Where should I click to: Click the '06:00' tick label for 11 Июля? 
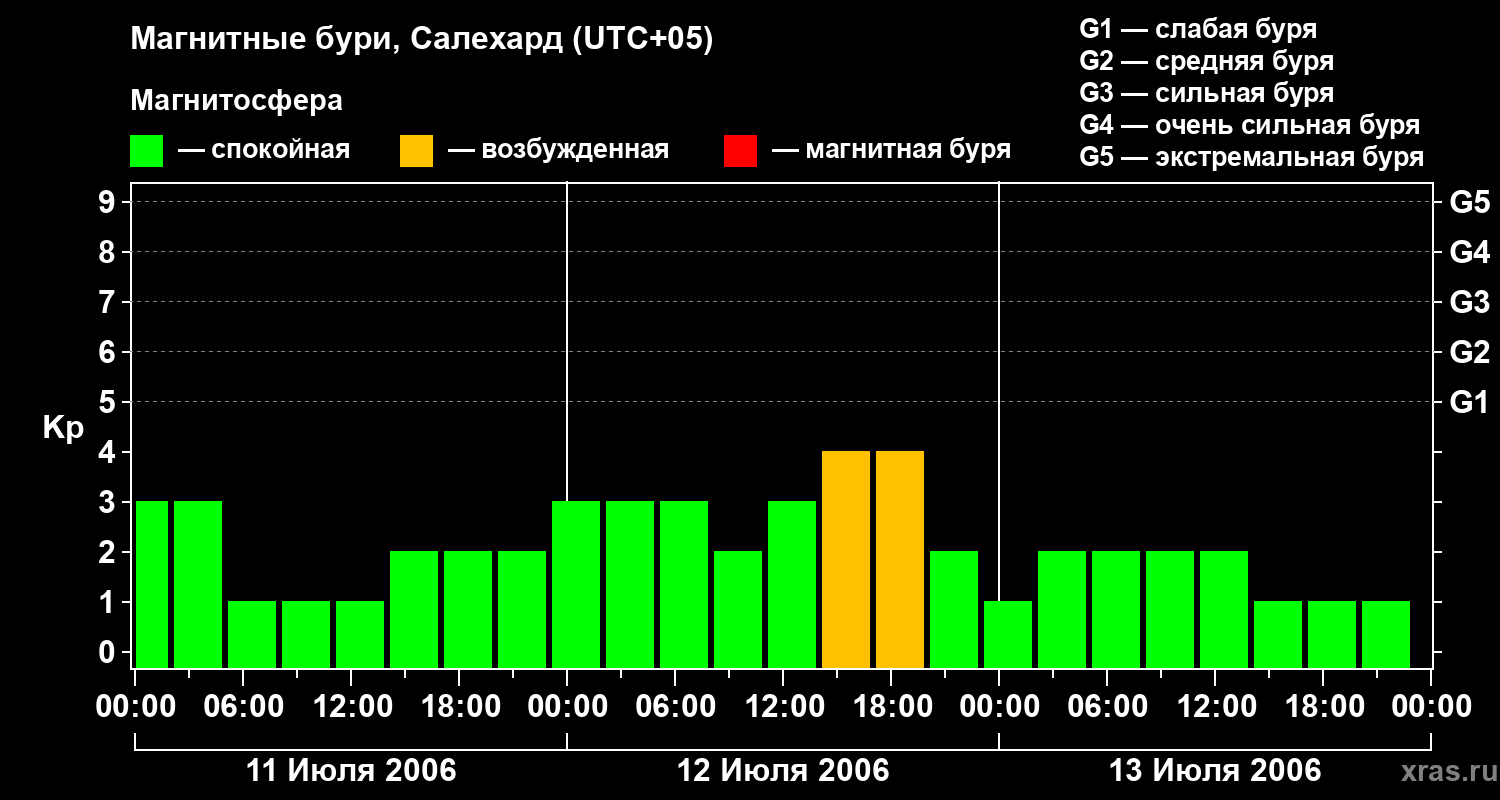pyautogui.click(x=244, y=707)
